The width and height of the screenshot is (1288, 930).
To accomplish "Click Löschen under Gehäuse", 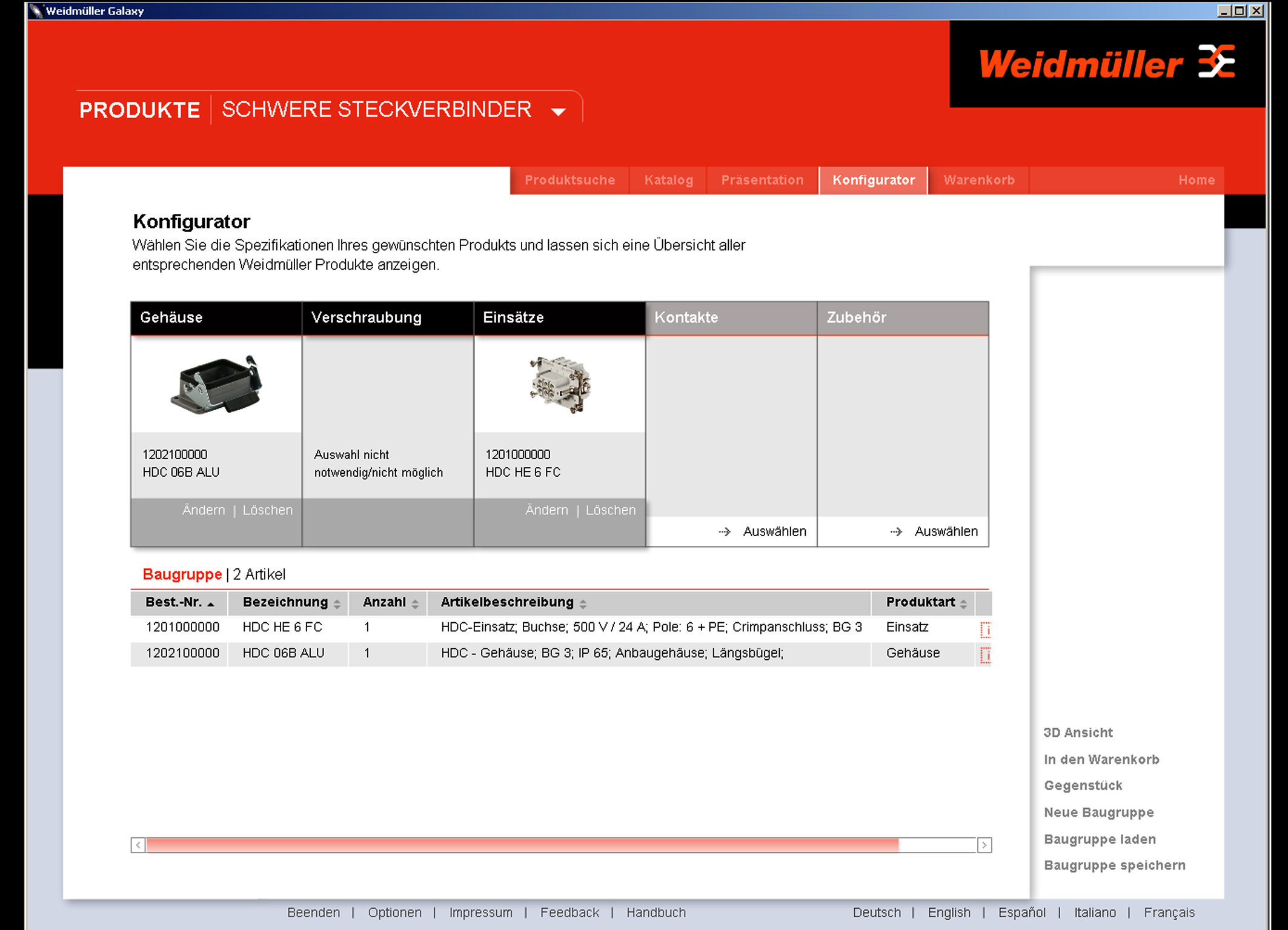I will (x=267, y=510).
